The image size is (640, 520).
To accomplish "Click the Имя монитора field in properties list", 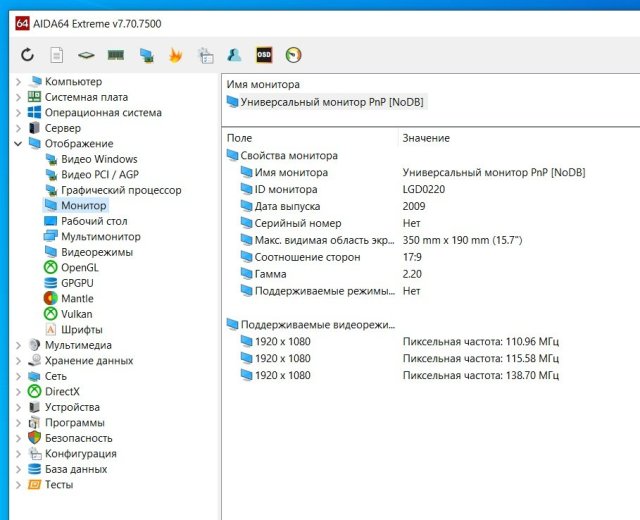I will coord(291,172).
